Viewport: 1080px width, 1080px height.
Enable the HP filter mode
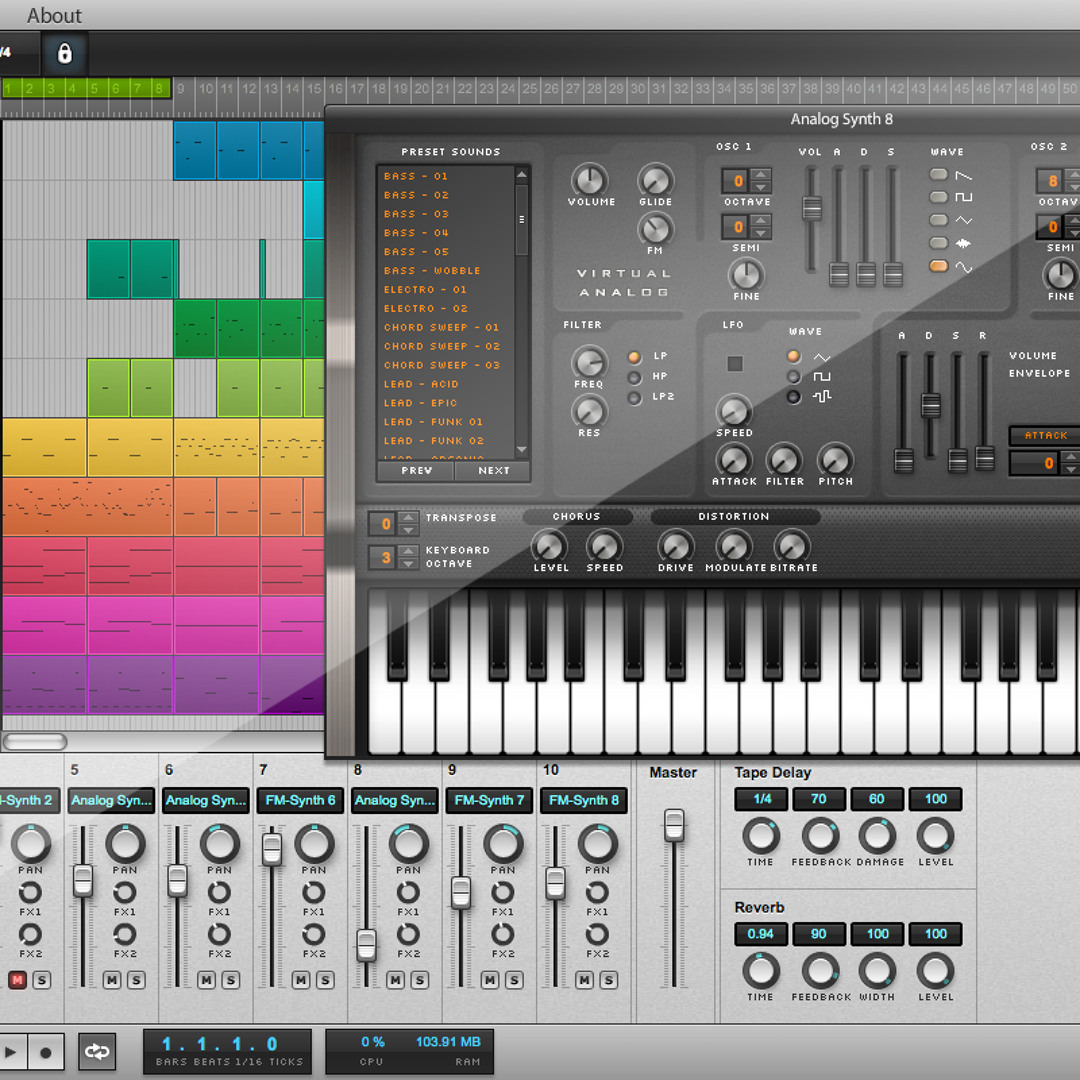pos(634,377)
